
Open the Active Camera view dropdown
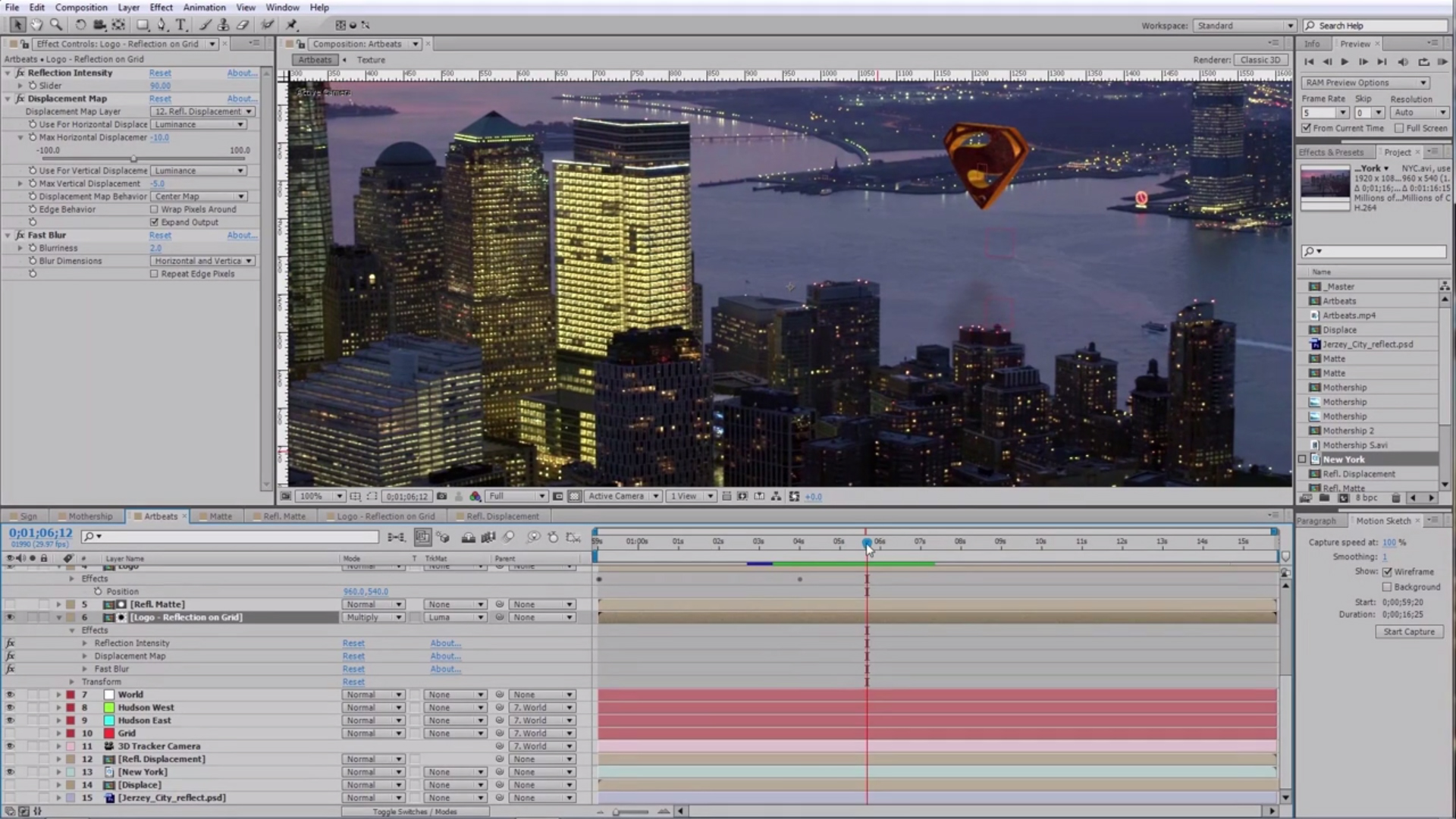[x=623, y=497]
